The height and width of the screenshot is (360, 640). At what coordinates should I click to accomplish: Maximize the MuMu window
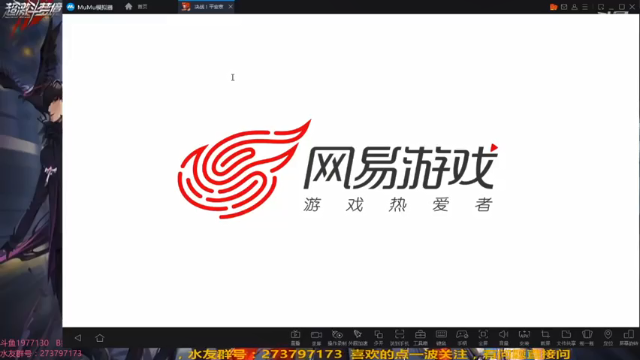click(622, 7)
